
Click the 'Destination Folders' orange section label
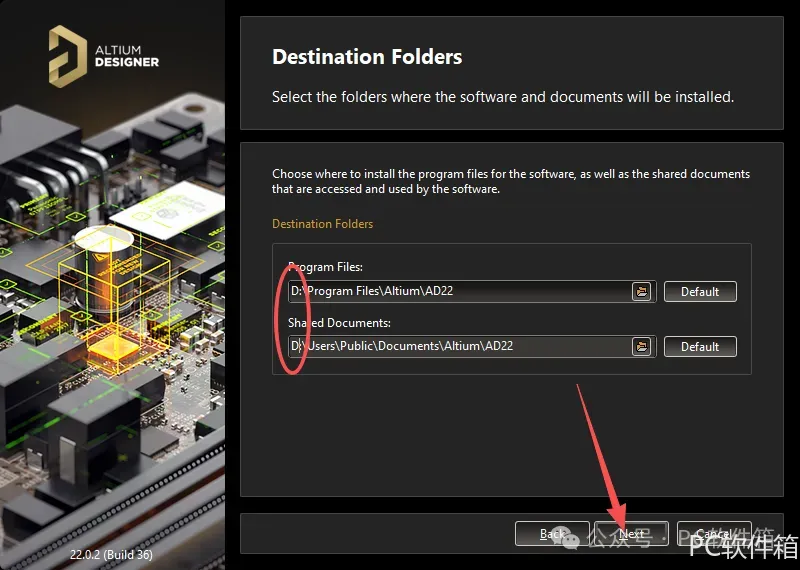[322, 224]
